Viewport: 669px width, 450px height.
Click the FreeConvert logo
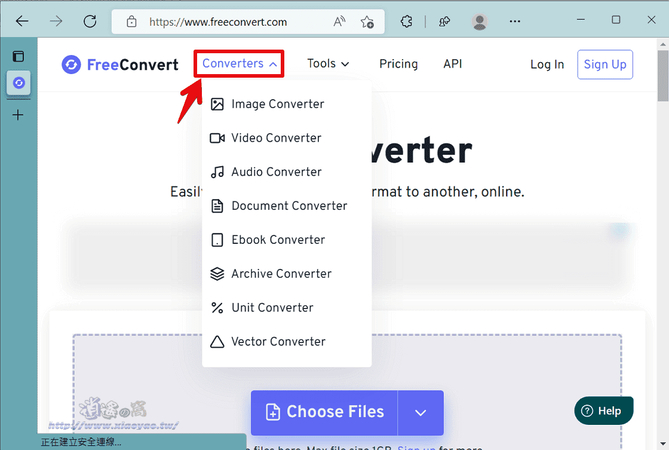[120, 64]
